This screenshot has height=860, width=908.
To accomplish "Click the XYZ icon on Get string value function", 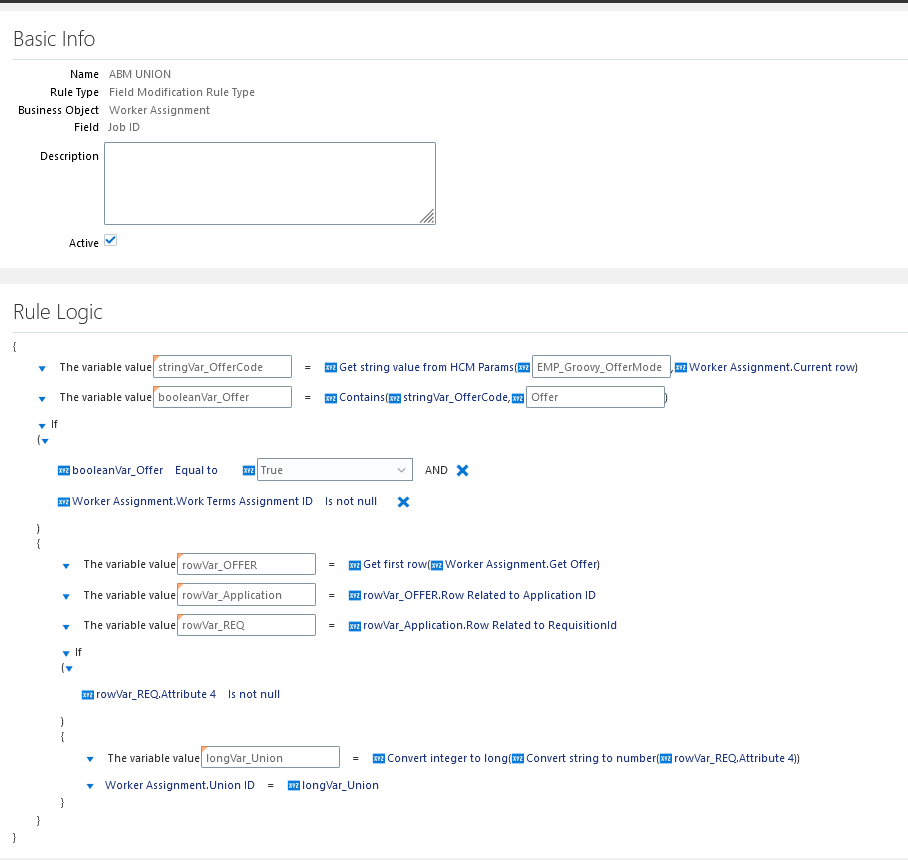I will (331, 367).
